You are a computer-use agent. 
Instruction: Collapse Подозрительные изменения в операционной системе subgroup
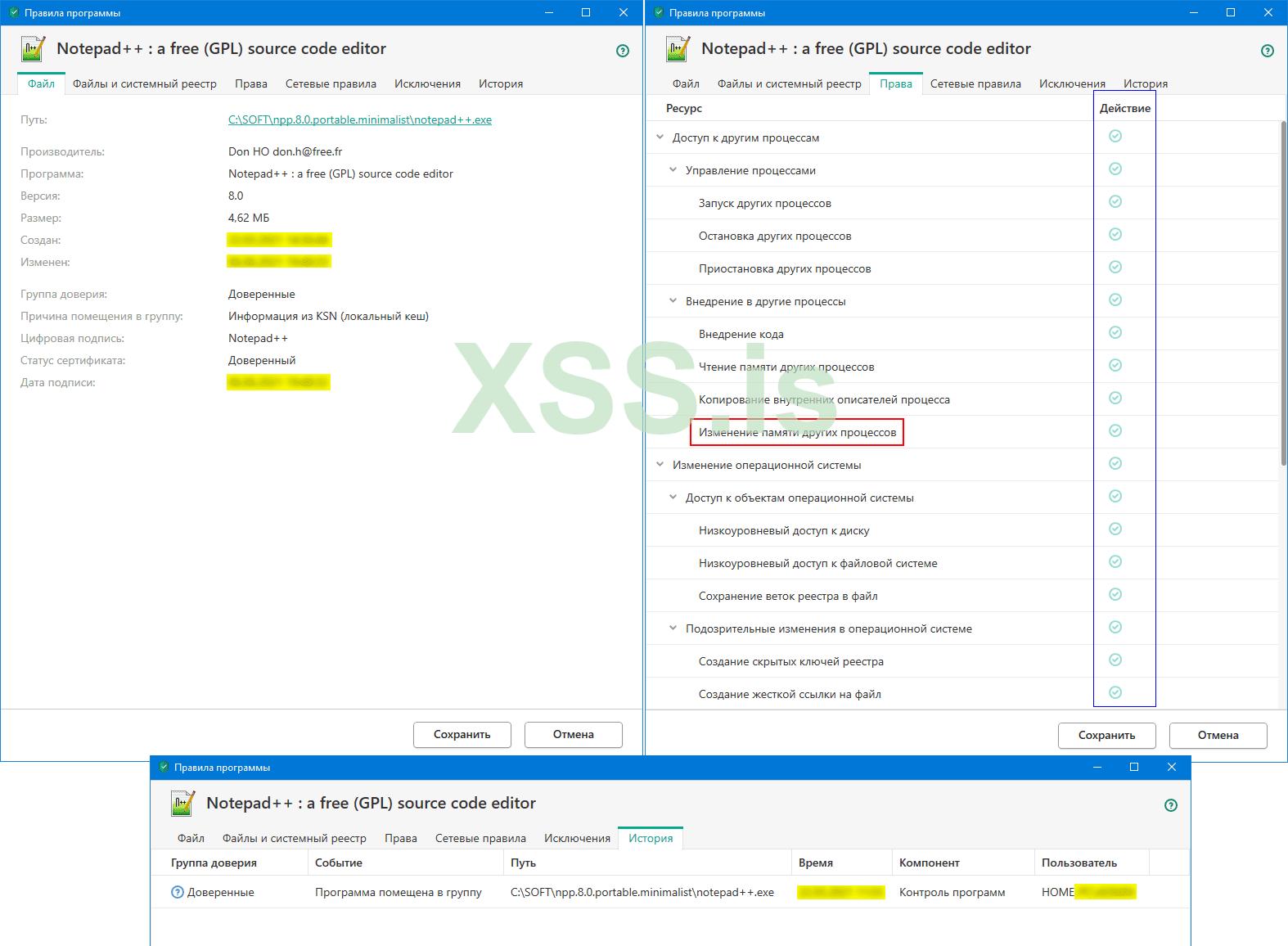pos(673,628)
